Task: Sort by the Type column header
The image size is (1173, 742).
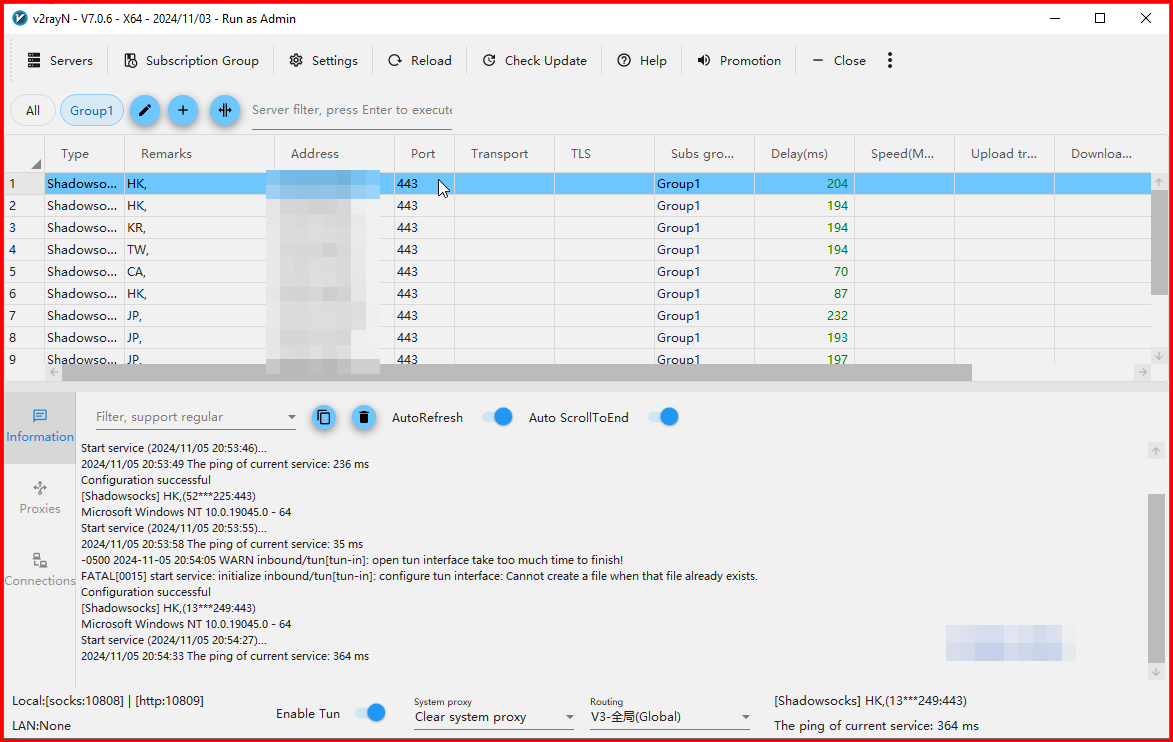Action: click(85, 153)
